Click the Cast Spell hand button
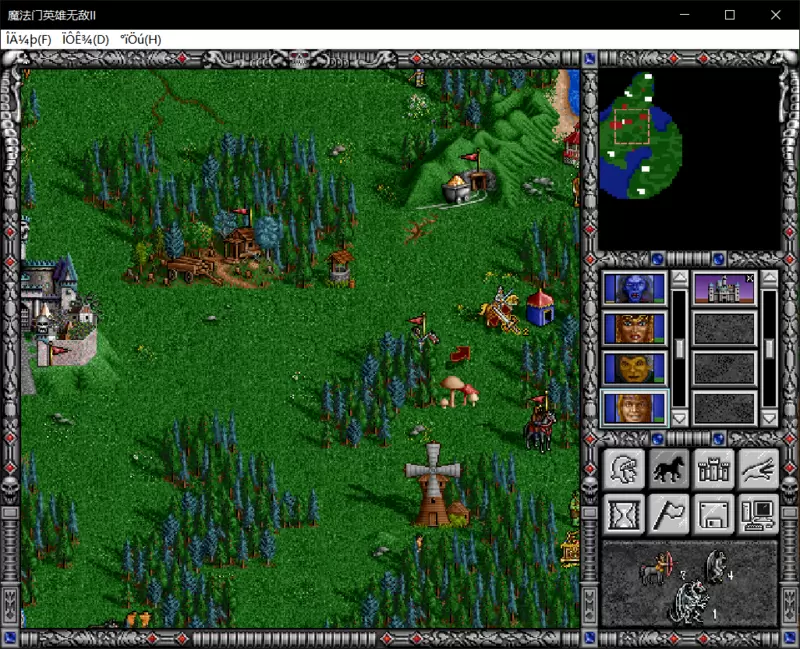Screen dimensions: 800x649 759,468
